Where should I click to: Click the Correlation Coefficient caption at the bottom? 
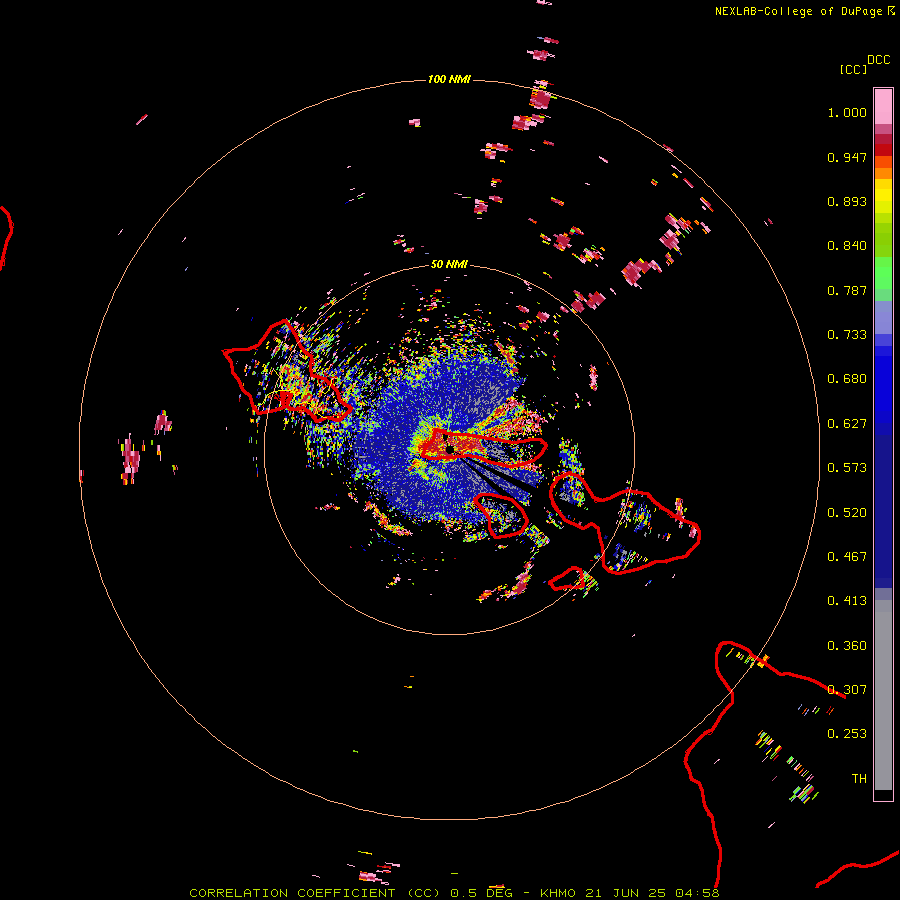pyautogui.click(x=454, y=893)
